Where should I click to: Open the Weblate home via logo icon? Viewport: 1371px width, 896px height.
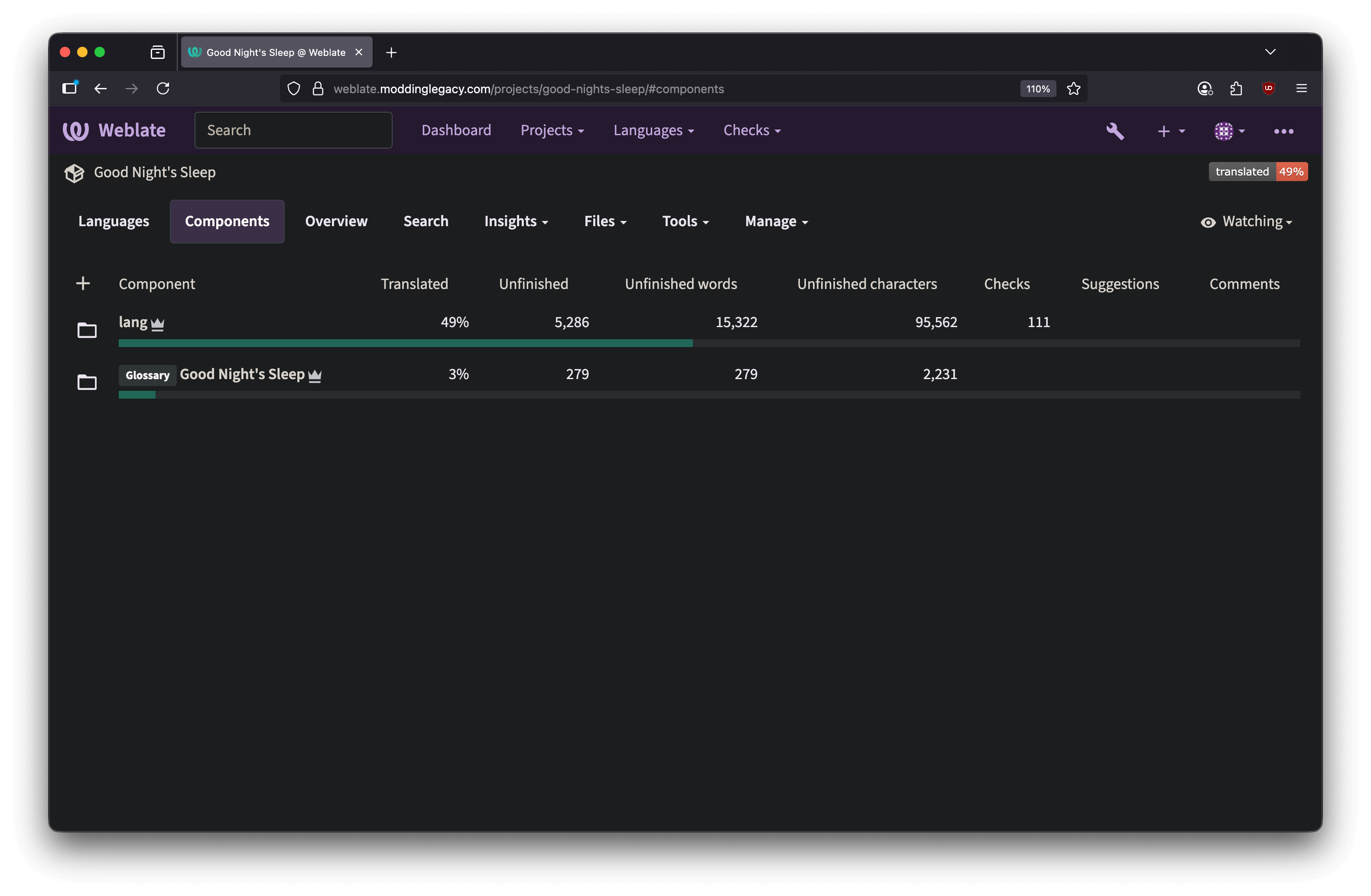click(x=75, y=130)
